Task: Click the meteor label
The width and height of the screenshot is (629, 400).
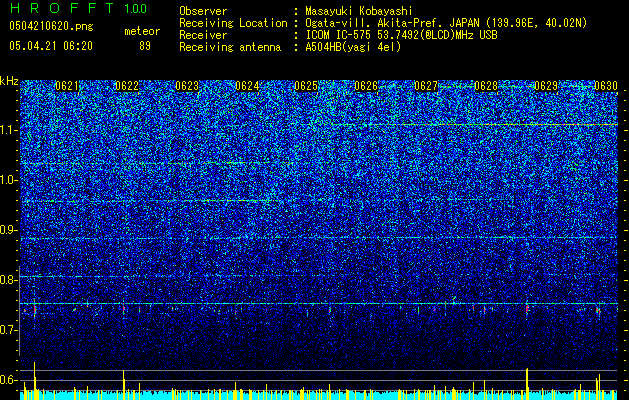Action: (142, 31)
